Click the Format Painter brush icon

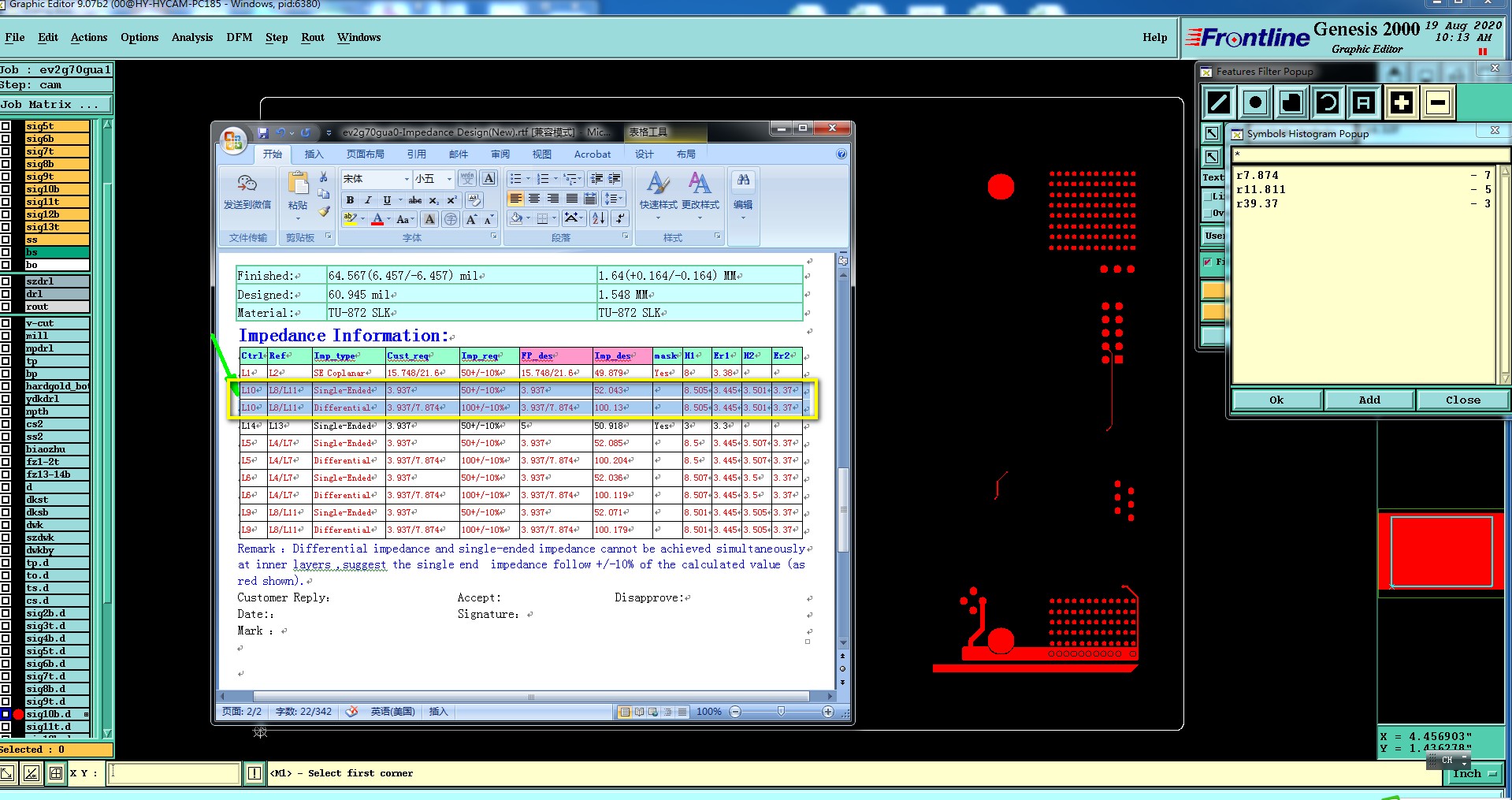pyautogui.click(x=324, y=211)
